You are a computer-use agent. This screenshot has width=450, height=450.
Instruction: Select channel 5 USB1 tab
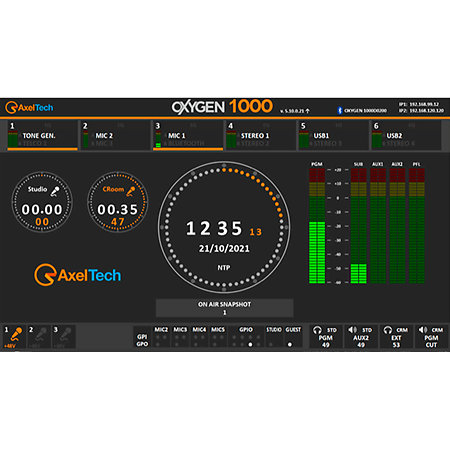[x=333, y=135]
